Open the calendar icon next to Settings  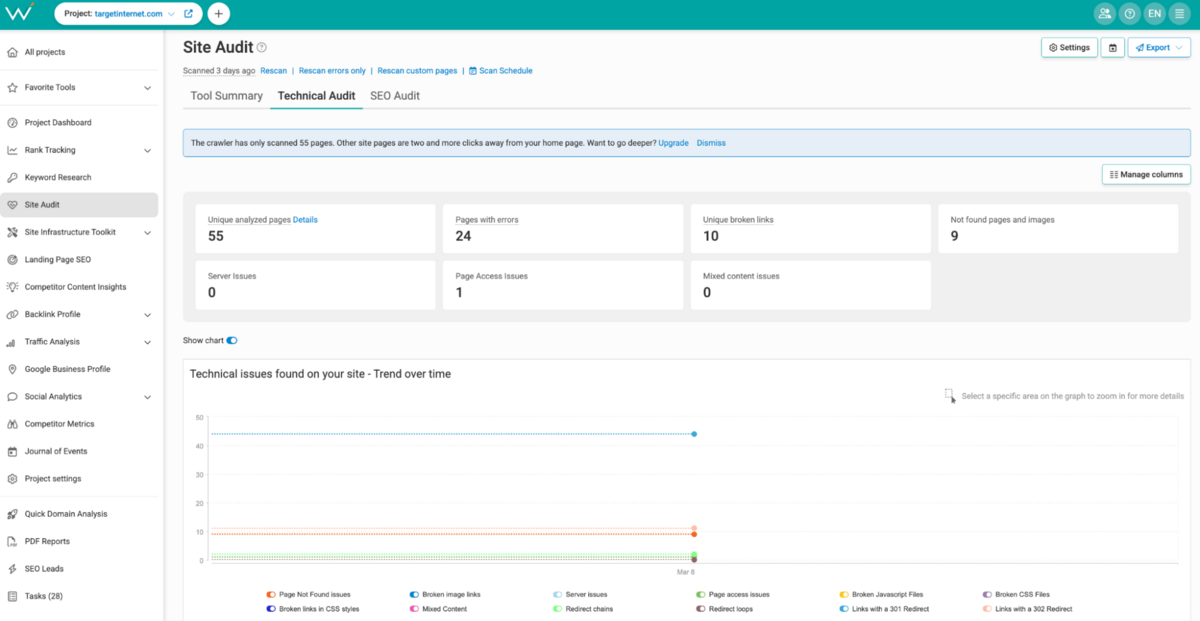pyautogui.click(x=1112, y=47)
